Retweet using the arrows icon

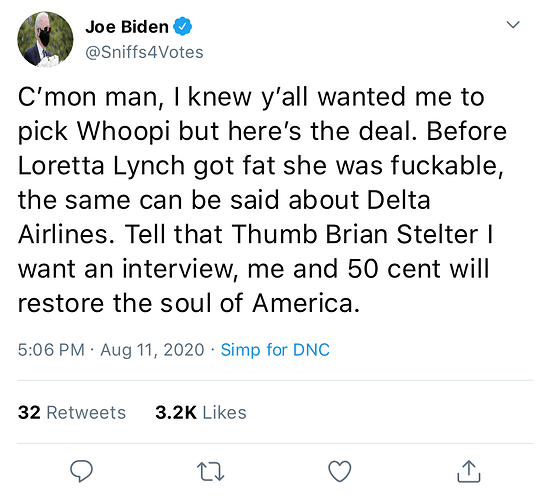coord(210,471)
